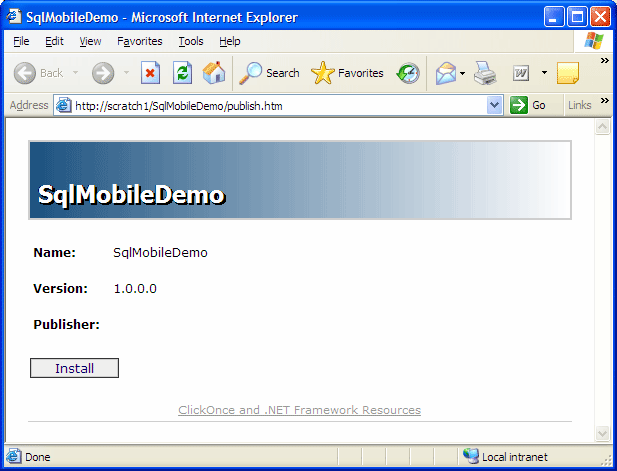Click the Publisher: label
This screenshot has width=617, height=471.
pos(67,325)
